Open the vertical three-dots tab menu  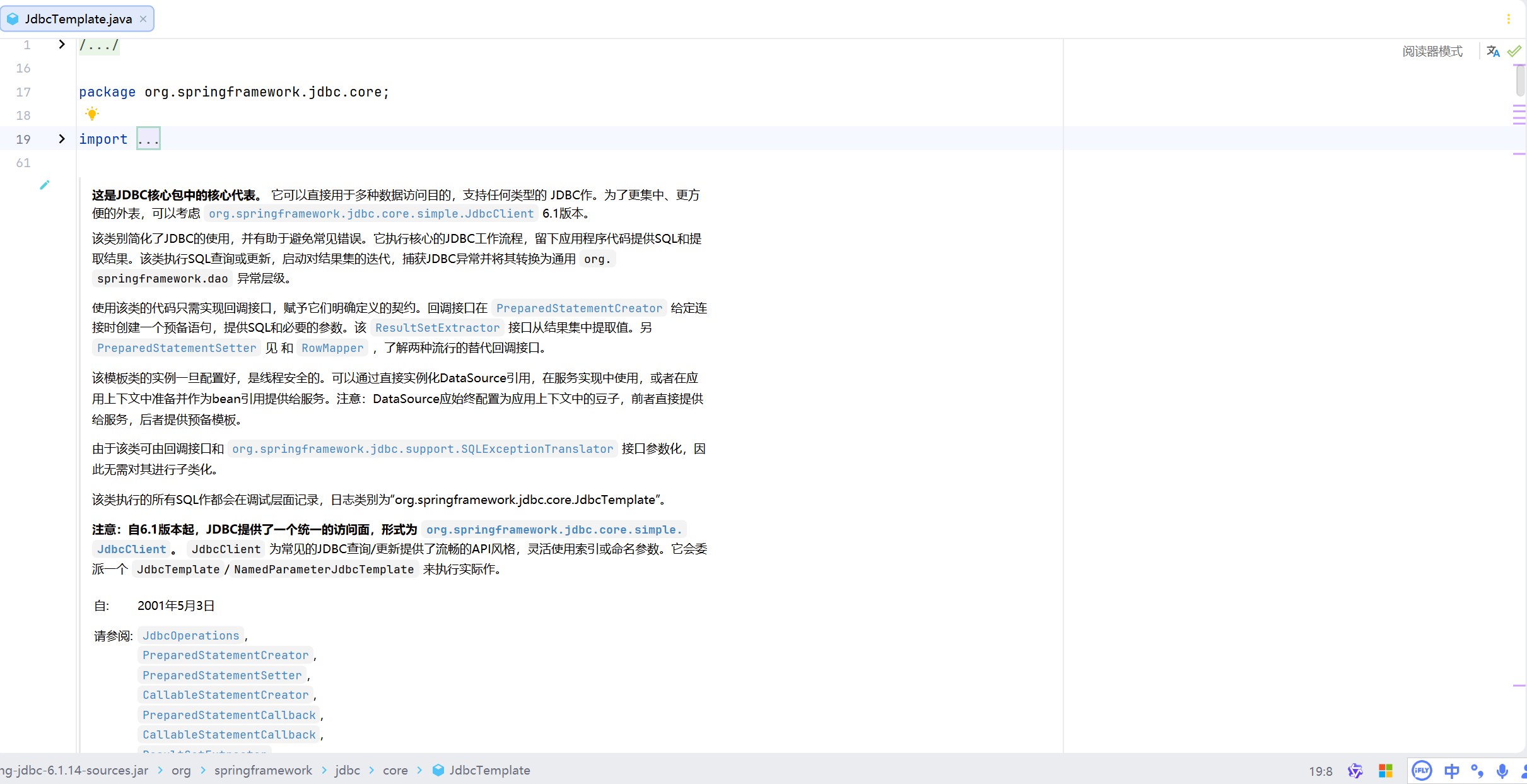click(1508, 19)
